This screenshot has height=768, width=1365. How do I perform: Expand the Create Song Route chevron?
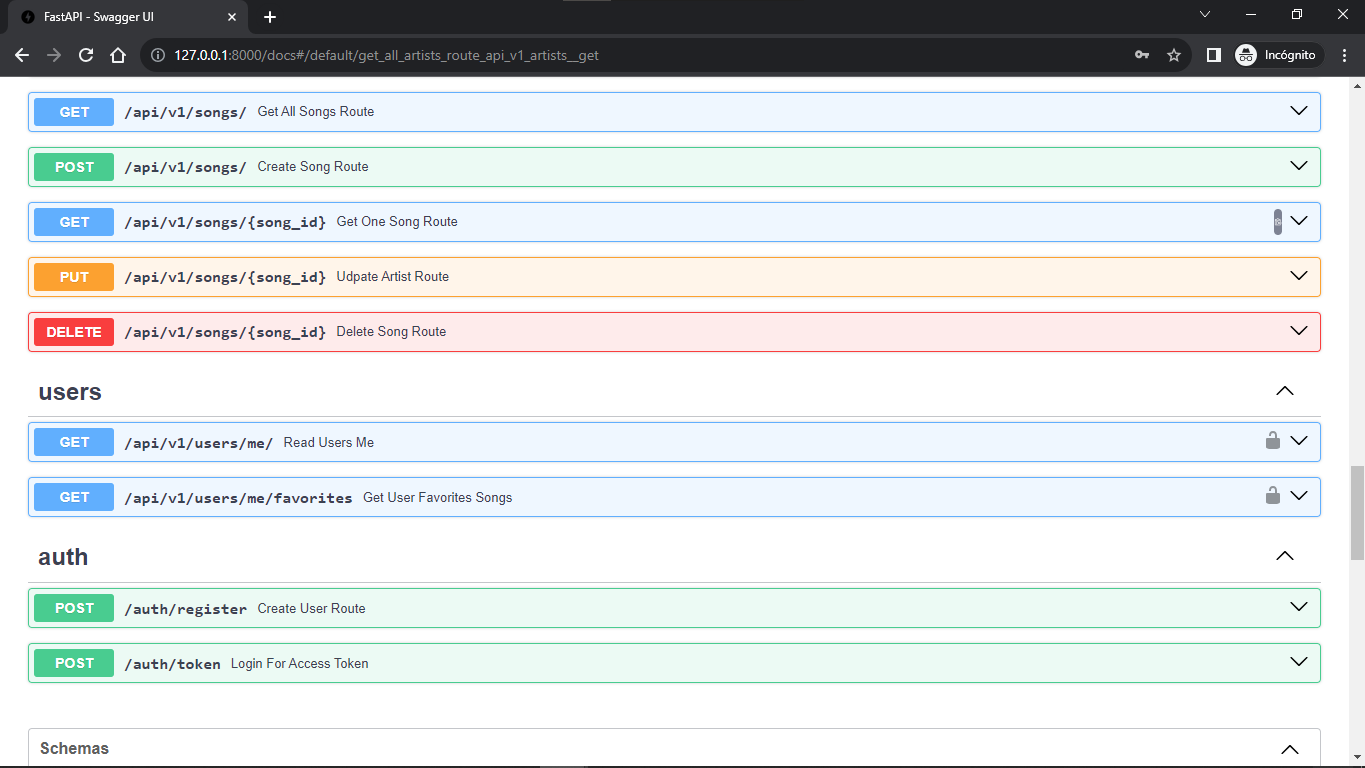click(1299, 166)
